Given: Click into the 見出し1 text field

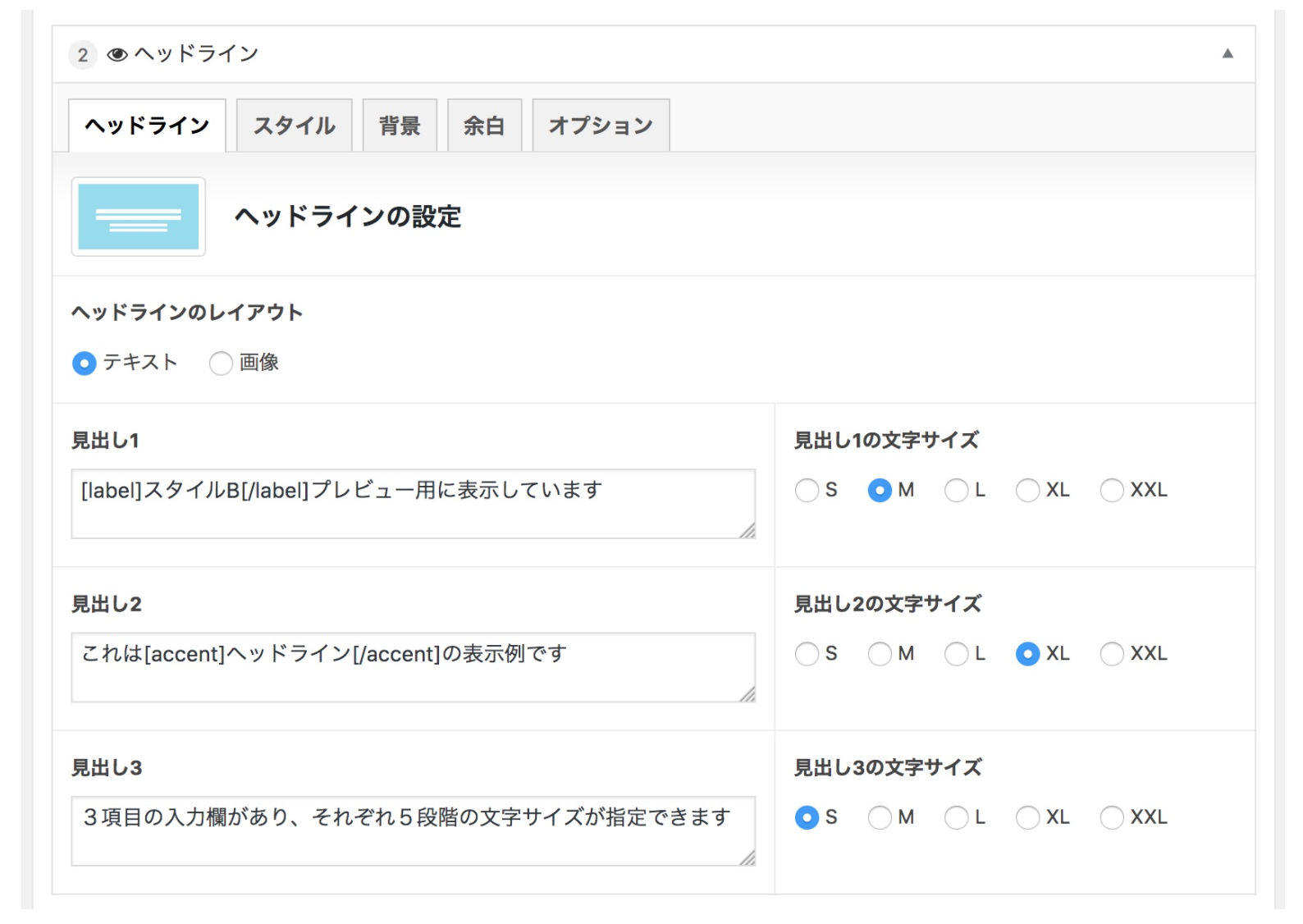Looking at the screenshot, I should [x=412, y=503].
